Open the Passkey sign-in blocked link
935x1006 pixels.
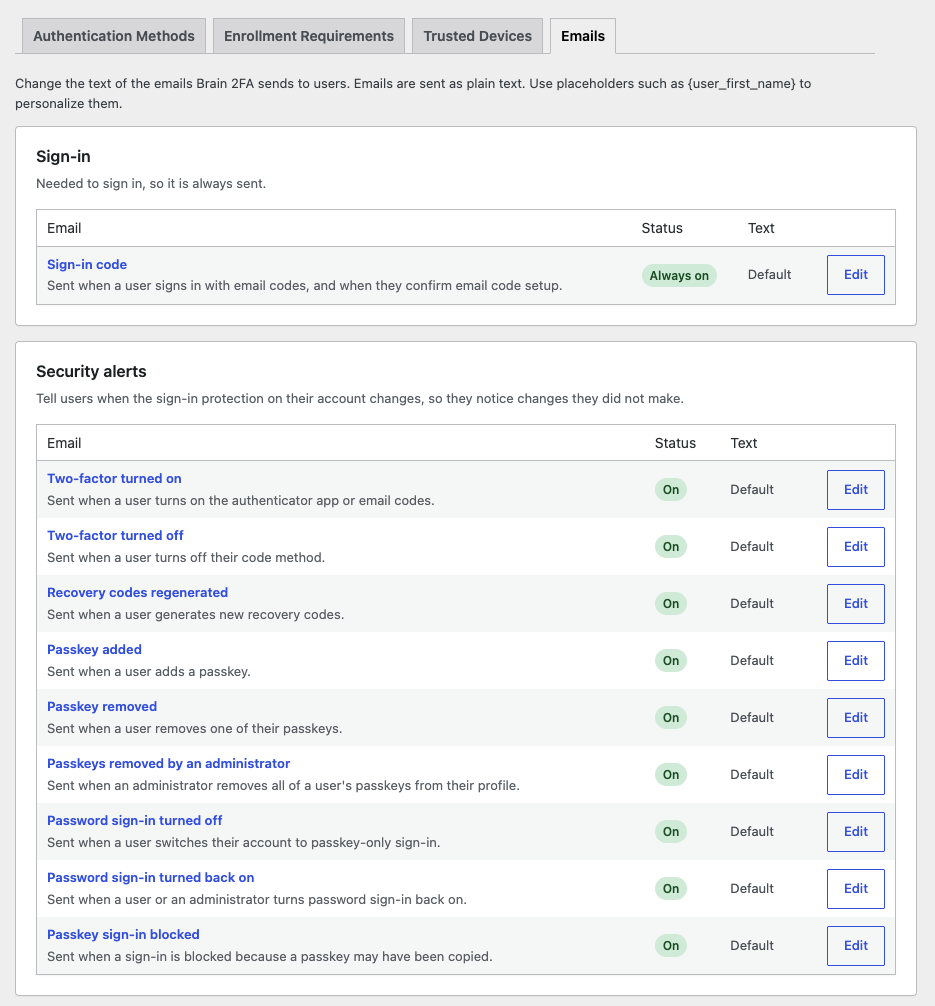123,935
